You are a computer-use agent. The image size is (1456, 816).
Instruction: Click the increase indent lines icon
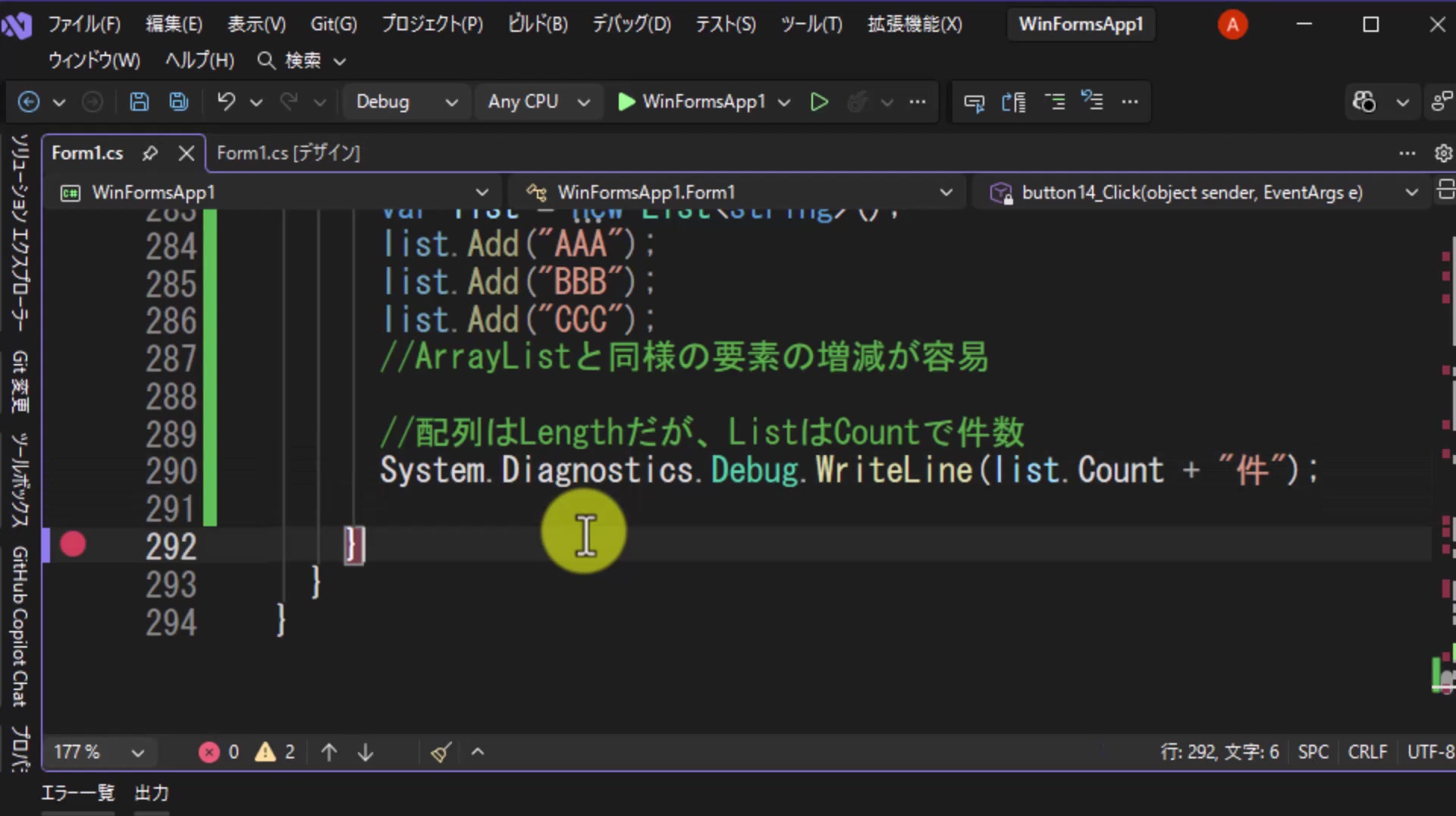(1055, 102)
